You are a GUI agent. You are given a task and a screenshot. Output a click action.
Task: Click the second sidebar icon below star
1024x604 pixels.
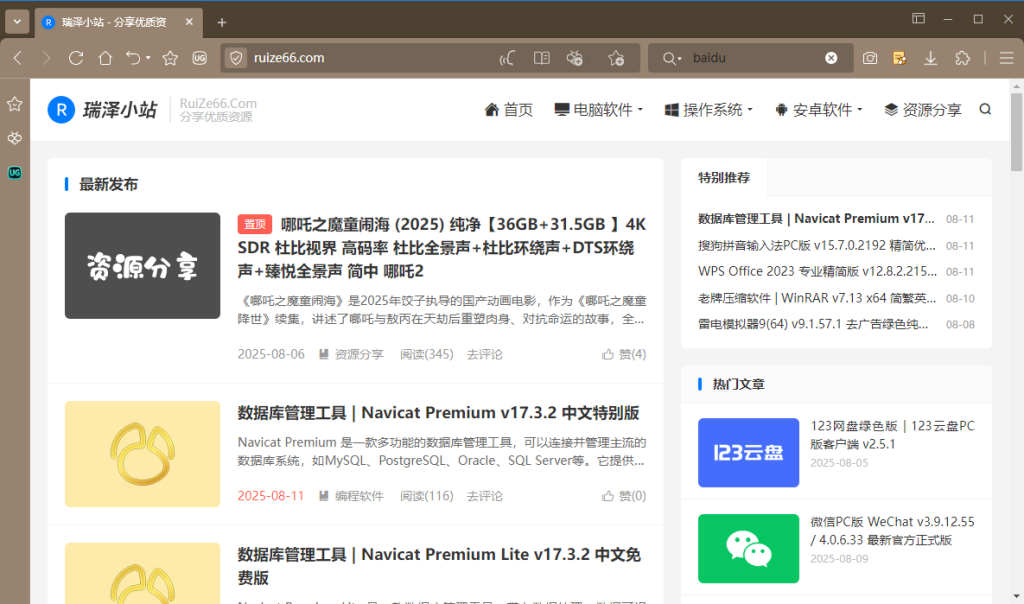coord(14,138)
